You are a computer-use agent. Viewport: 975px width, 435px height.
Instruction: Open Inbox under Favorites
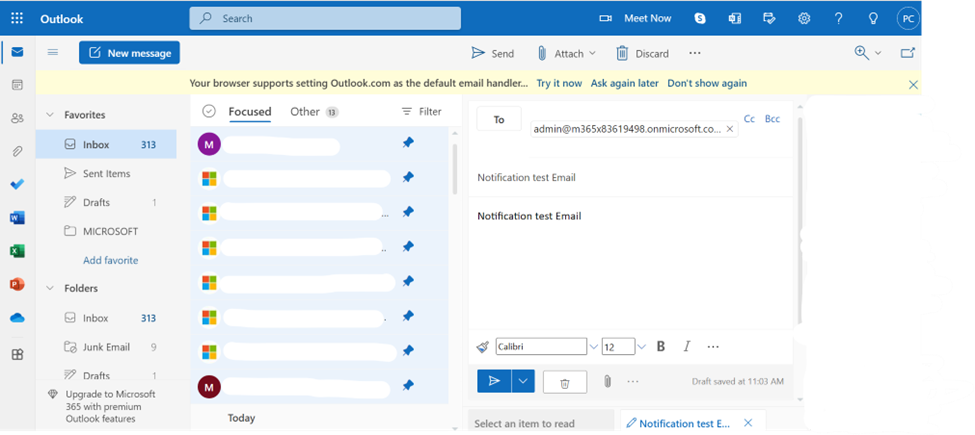(106, 144)
